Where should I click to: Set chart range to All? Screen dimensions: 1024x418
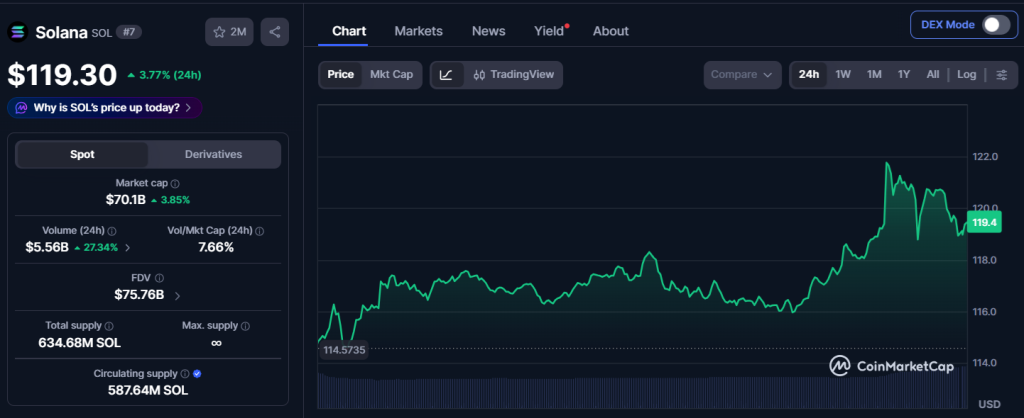[x=933, y=74]
